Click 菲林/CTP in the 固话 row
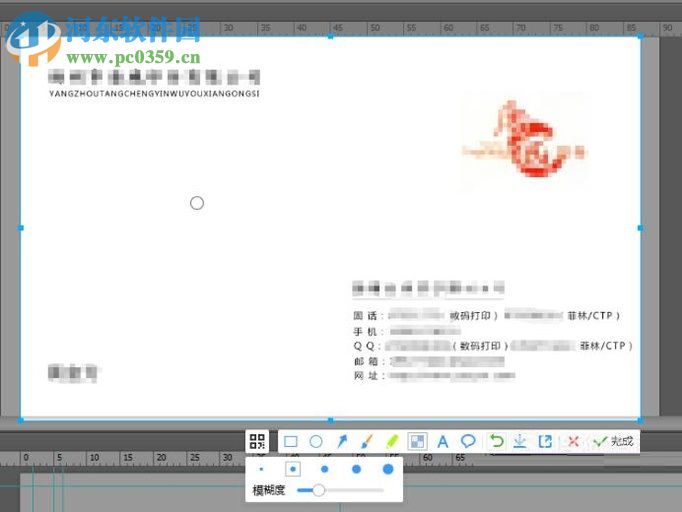The width and height of the screenshot is (682, 512). coord(590,316)
